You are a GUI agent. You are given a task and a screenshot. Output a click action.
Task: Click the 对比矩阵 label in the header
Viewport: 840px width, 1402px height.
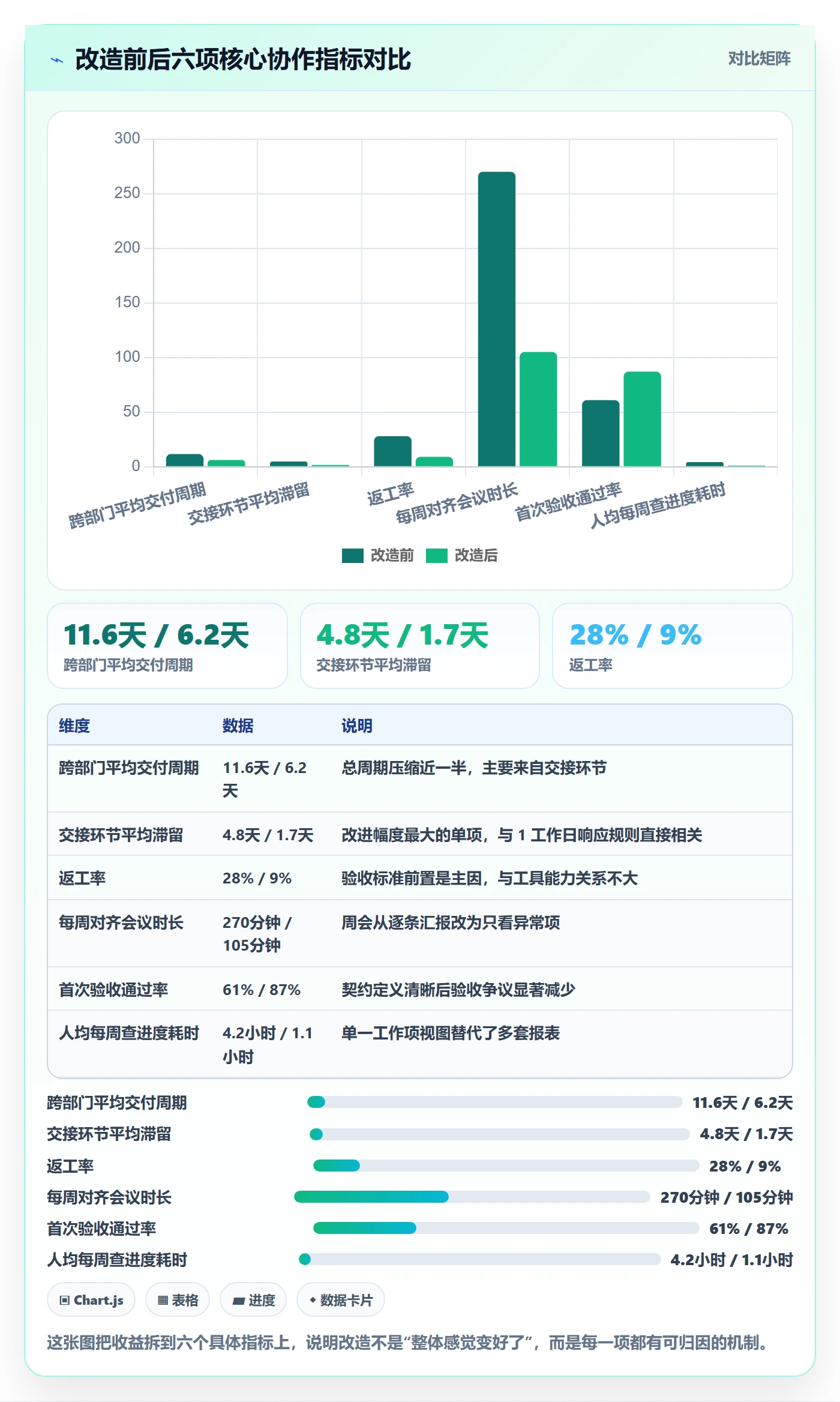[x=759, y=58]
